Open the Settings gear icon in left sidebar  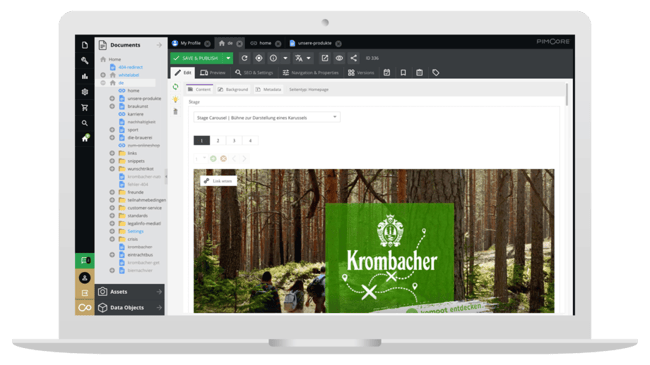click(85, 92)
